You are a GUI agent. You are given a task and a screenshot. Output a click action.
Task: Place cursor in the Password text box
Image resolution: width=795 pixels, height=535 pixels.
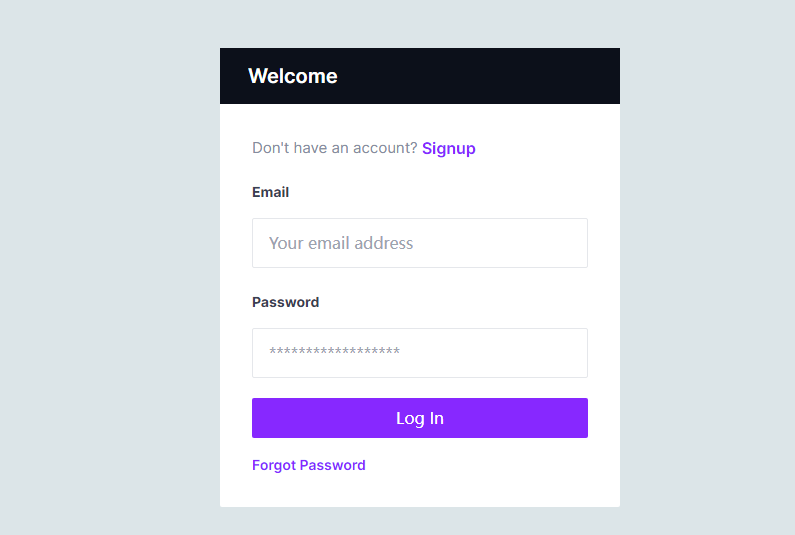click(x=420, y=353)
